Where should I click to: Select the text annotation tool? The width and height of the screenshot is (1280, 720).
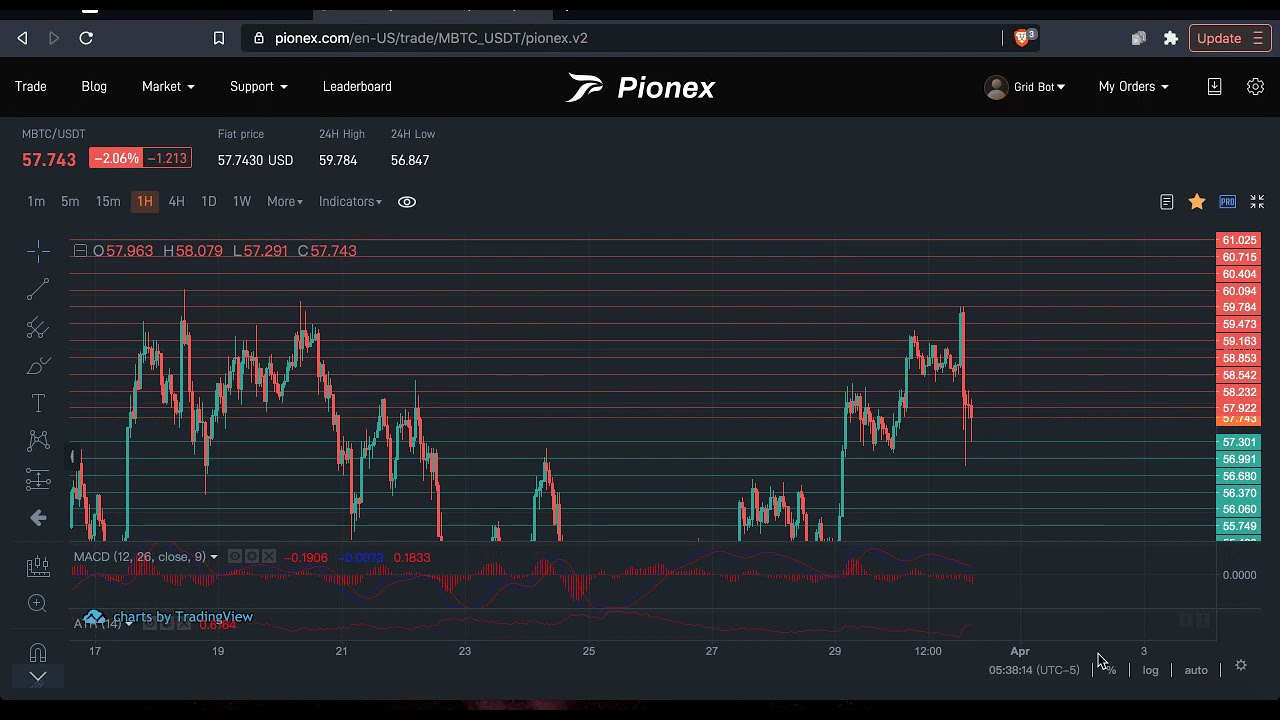(38, 403)
